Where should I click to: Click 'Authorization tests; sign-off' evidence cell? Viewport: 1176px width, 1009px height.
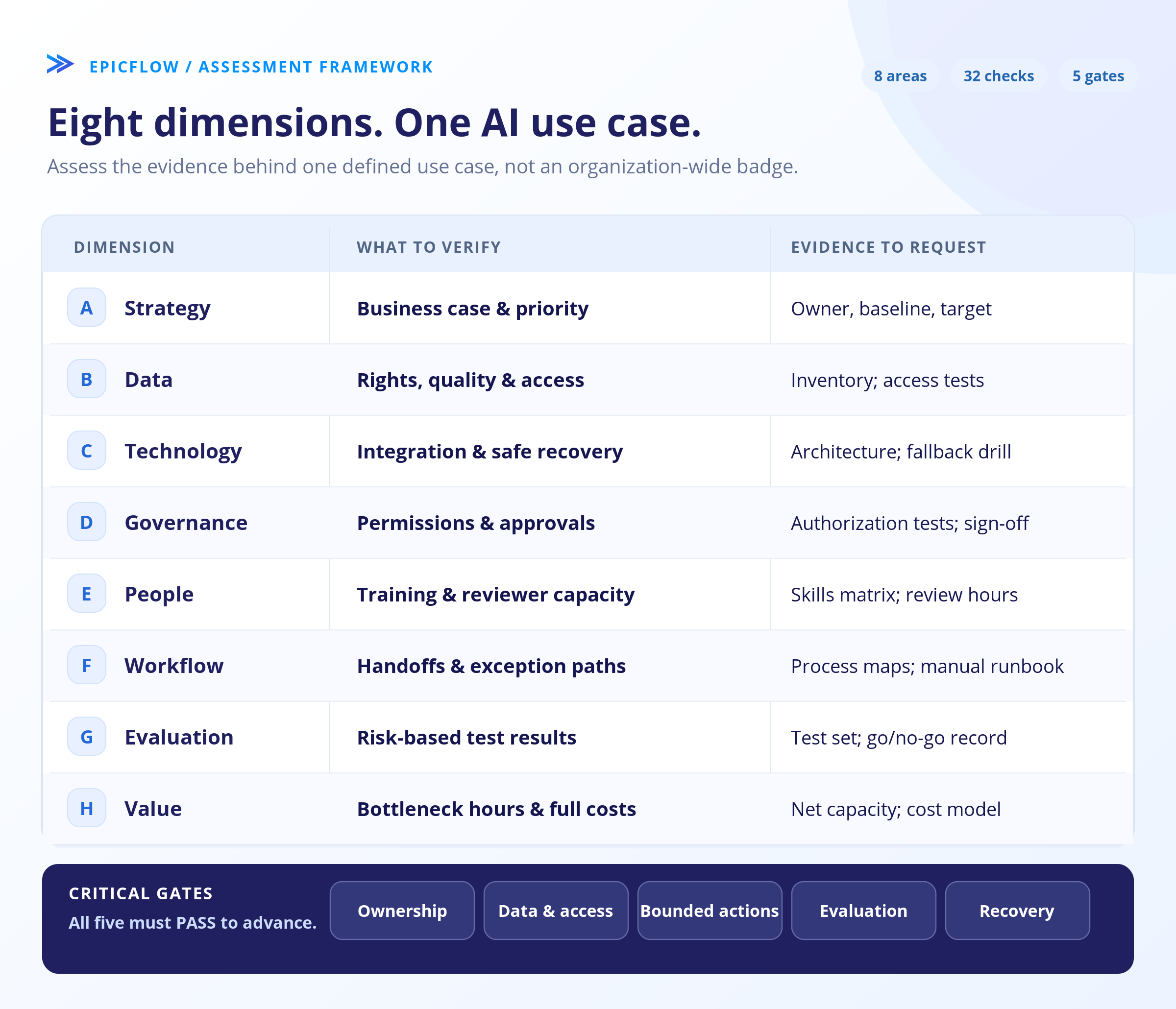[x=910, y=523]
